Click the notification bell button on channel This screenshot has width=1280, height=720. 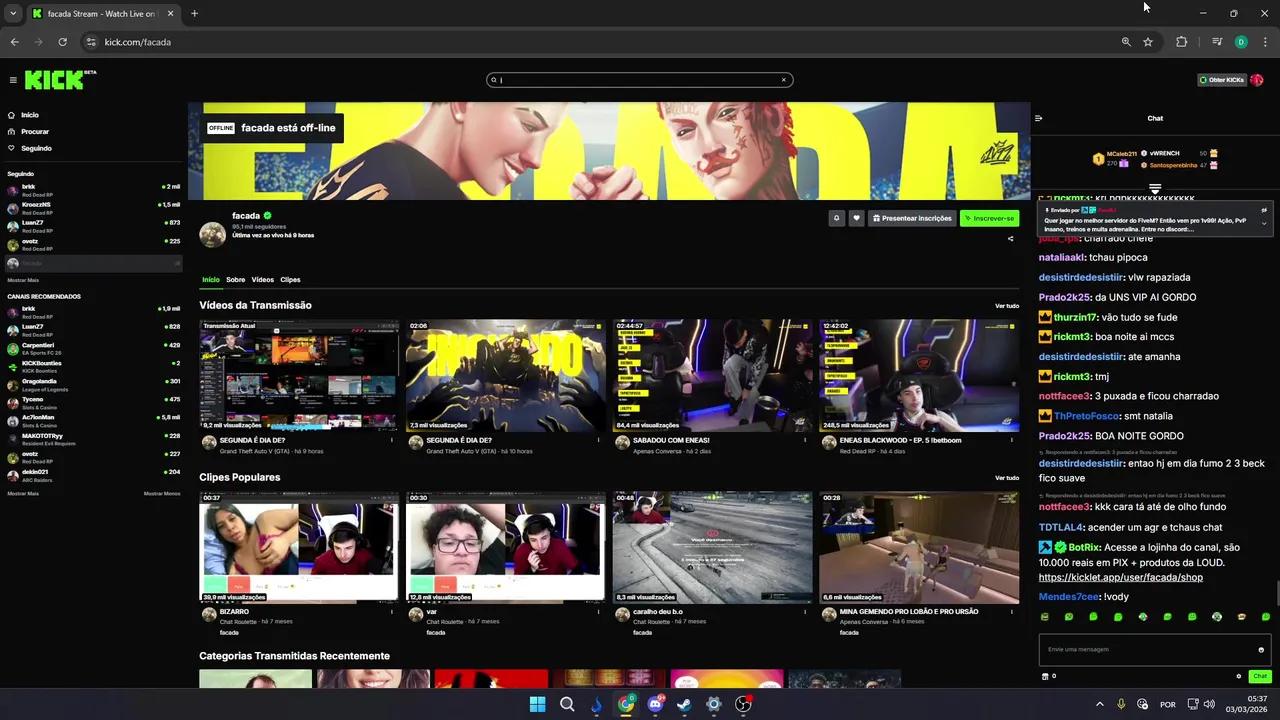[836, 218]
